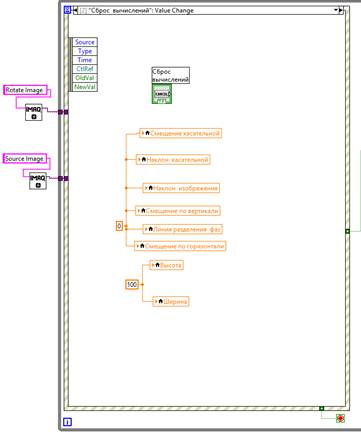Click the red loop stop condition terminal
This screenshot has width=361, height=437.
coord(340,418)
